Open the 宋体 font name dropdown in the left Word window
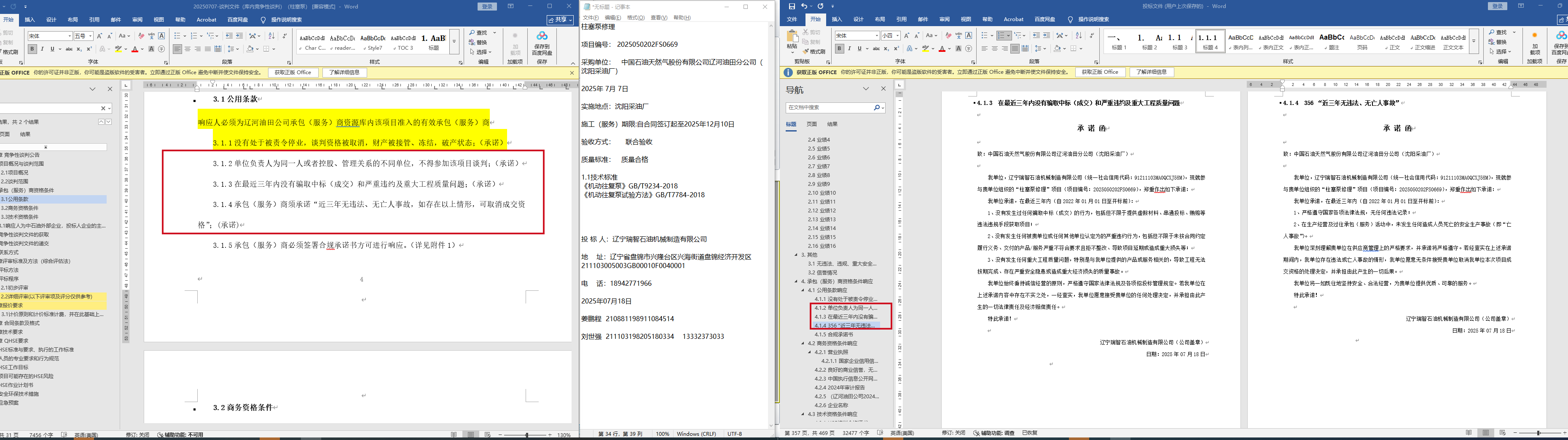This screenshot has width=1568, height=440. point(70,37)
